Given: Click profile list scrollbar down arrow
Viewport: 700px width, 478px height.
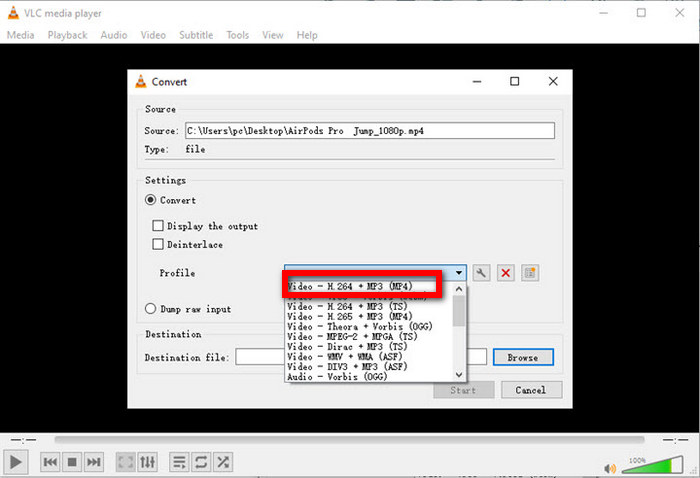Looking at the screenshot, I should (x=459, y=375).
